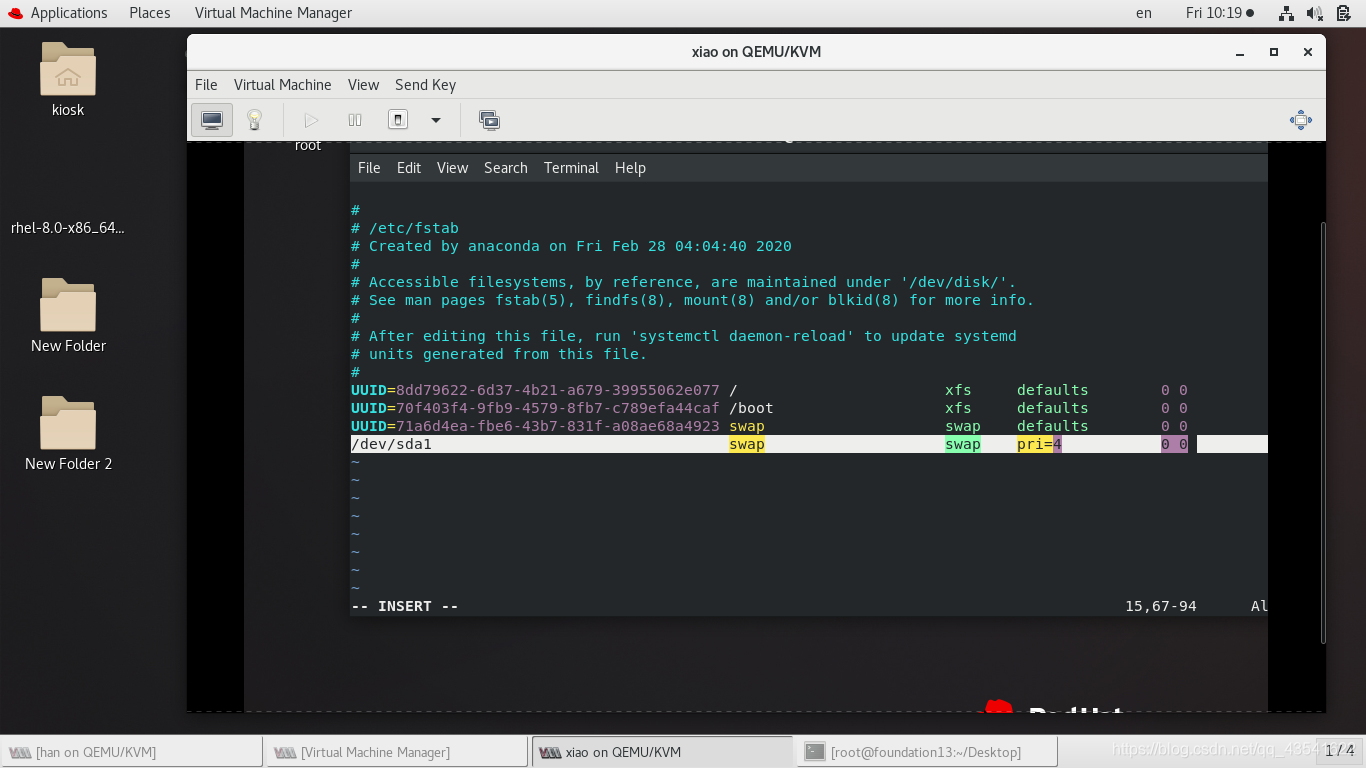Screen dimensions: 1366x768
Task: Open the terminal's Help menu
Action: pyautogui.click(x=630, y=168)
